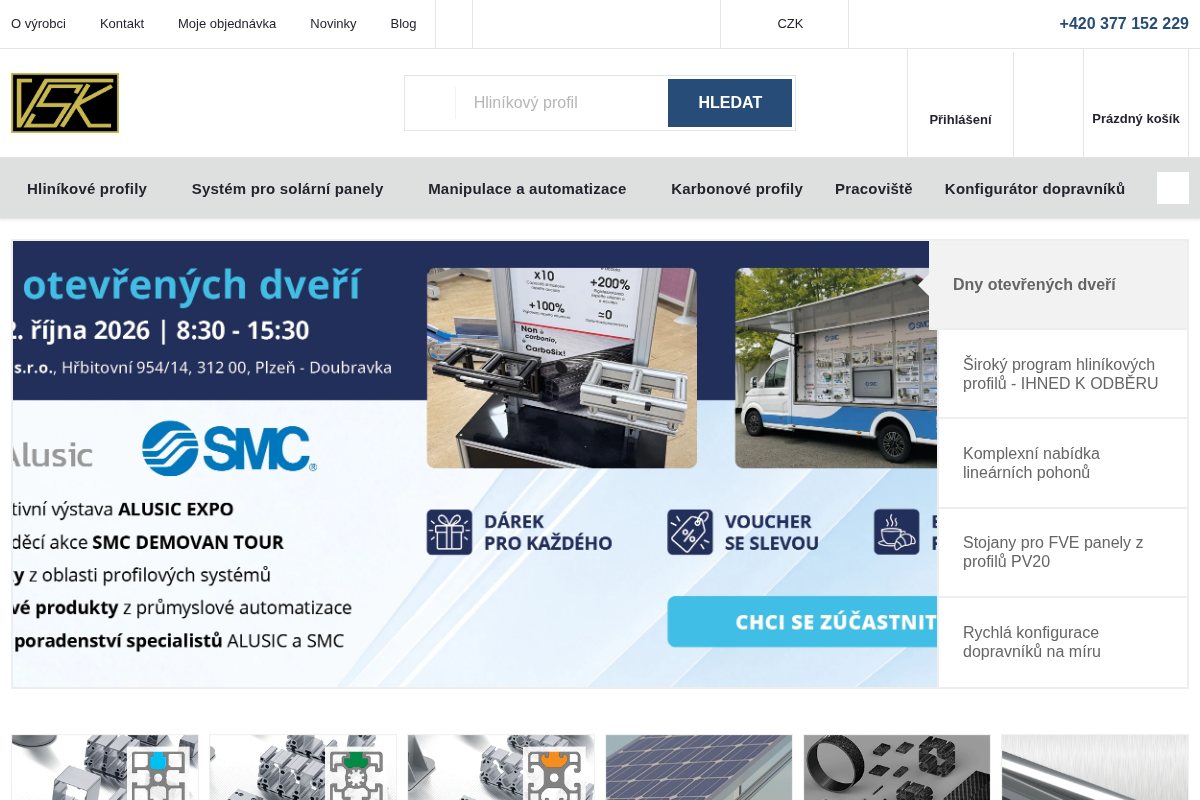Visit the Novinky link
The width and height of the screenshot is (1200, 800).
click(333, 23)
